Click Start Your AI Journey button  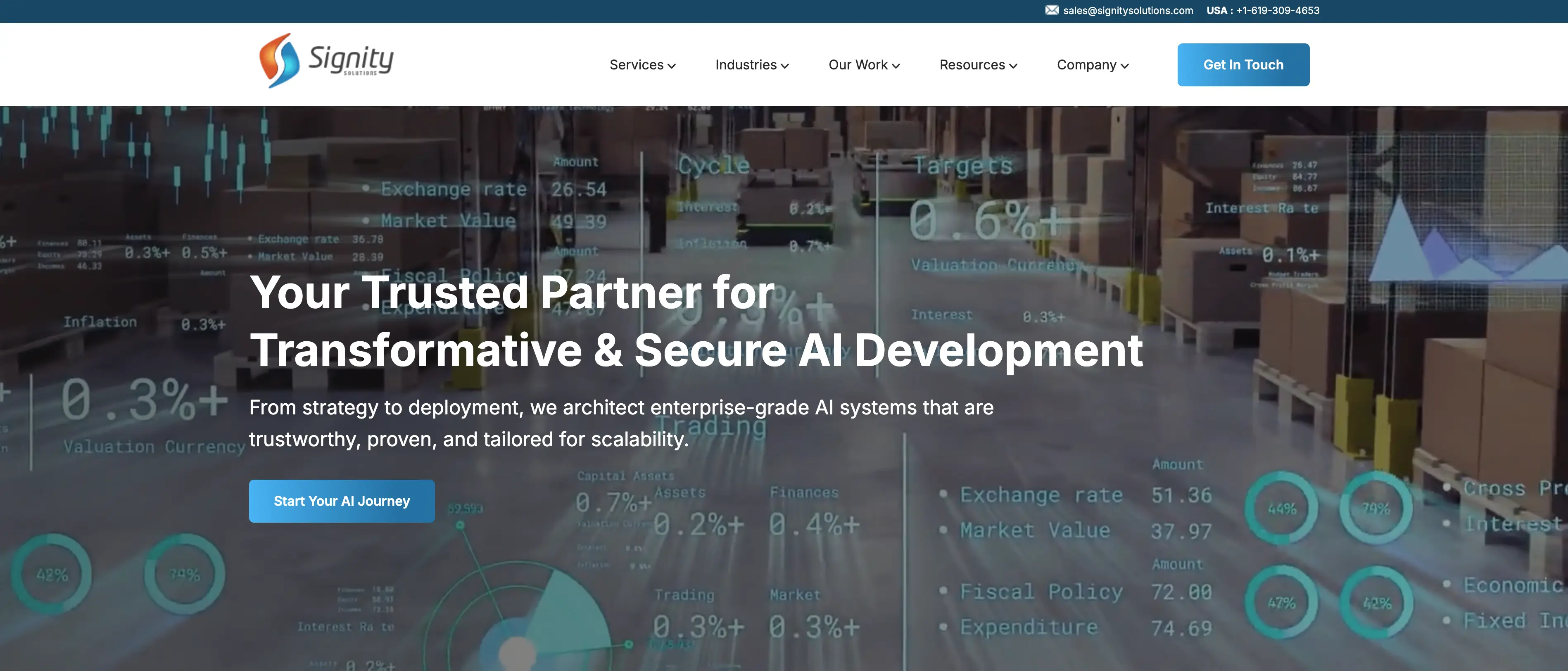[x=342, y=500]
